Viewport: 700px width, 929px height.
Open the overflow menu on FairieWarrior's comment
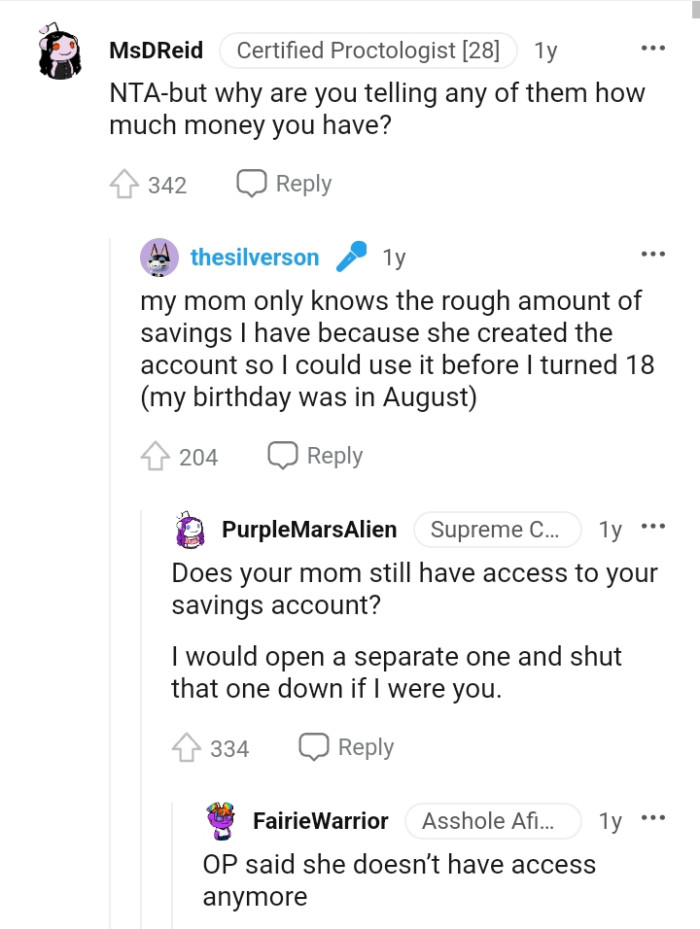[653, 815]
